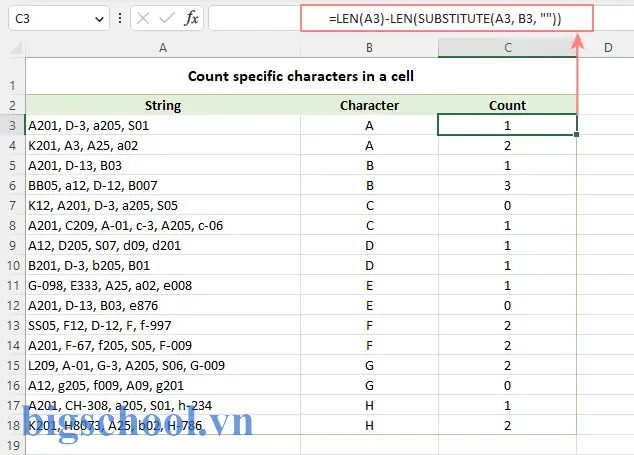This screenshot has height=455, width=634.
Task: Click count cell '3' in row 6
Action: [507, 185]
